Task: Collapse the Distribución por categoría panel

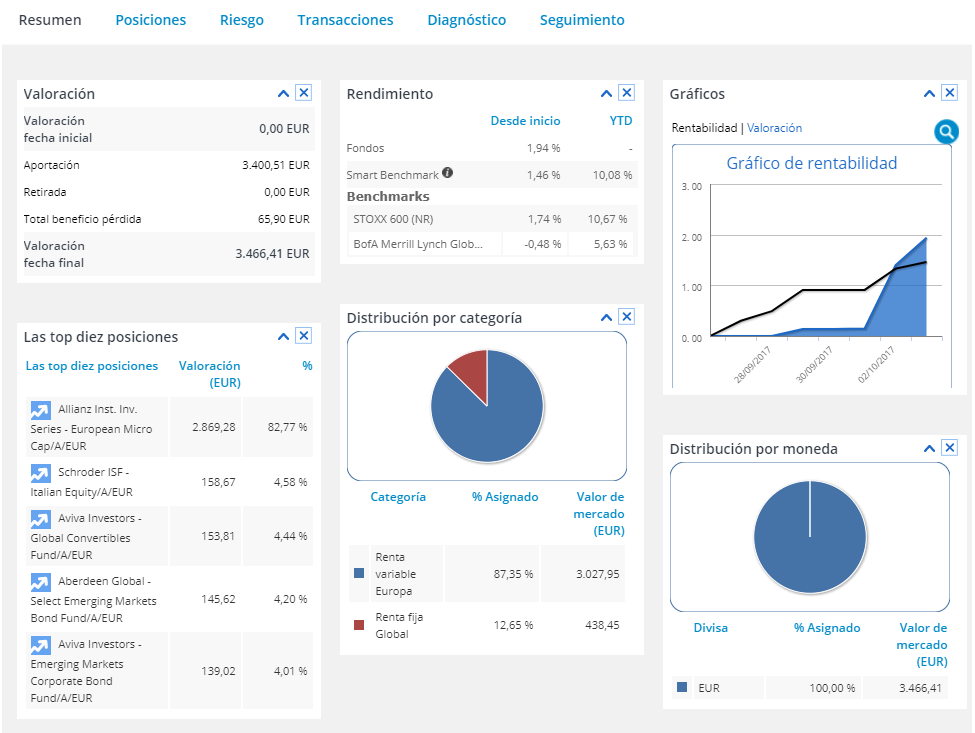Action: [x=606, y=317]
